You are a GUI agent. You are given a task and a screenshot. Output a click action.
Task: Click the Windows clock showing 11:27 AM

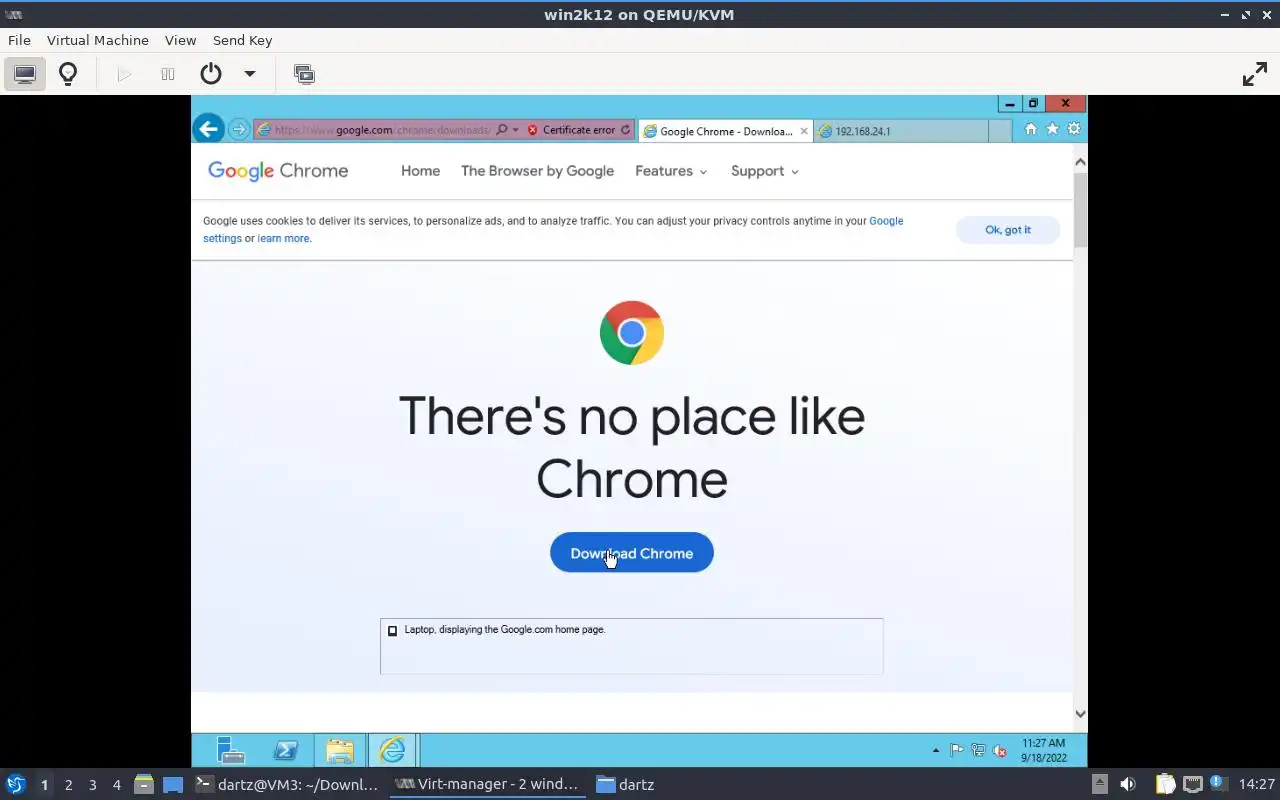1044,750
